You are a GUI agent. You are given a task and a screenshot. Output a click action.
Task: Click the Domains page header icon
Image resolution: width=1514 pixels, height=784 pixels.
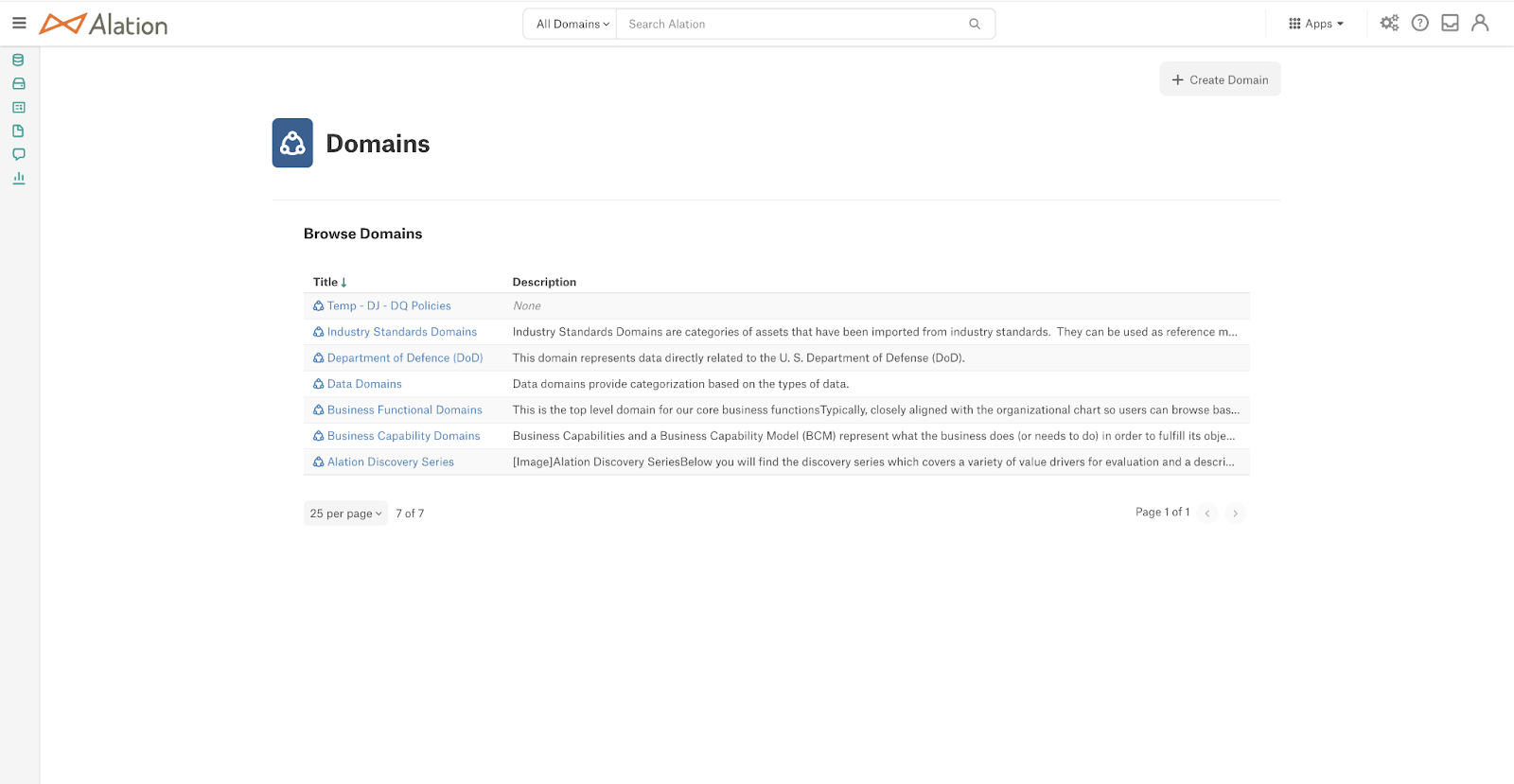pos(292,143)
